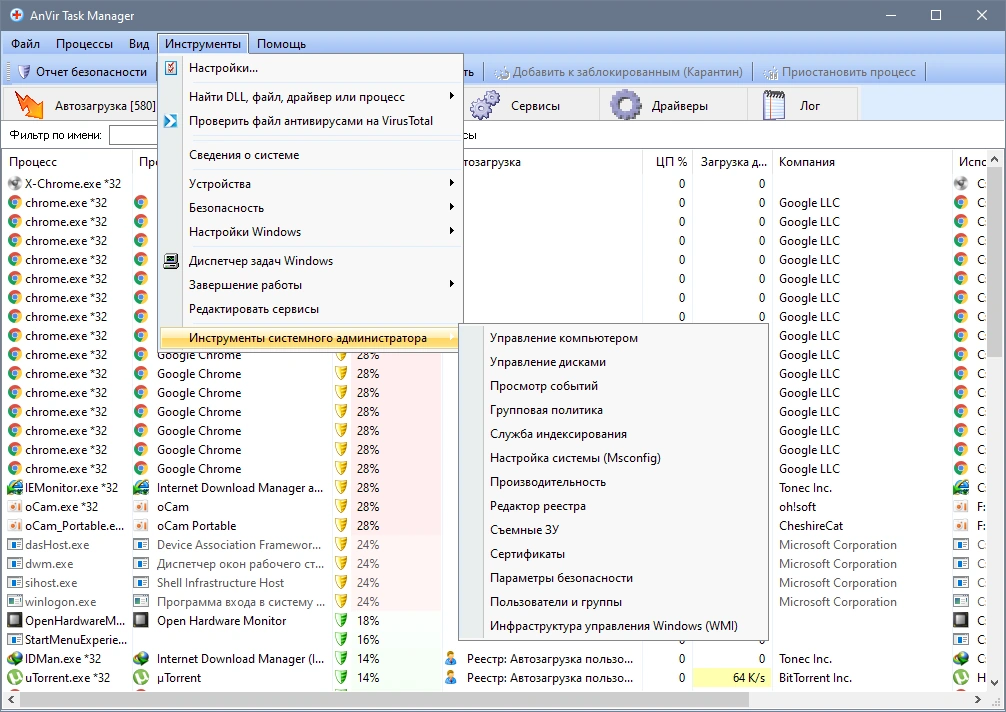Image resolution: width=1006 pixels, height=712 pixels.
Task: Open the Процессы menu
Action: pyautogui.click(x=84, y=44)
